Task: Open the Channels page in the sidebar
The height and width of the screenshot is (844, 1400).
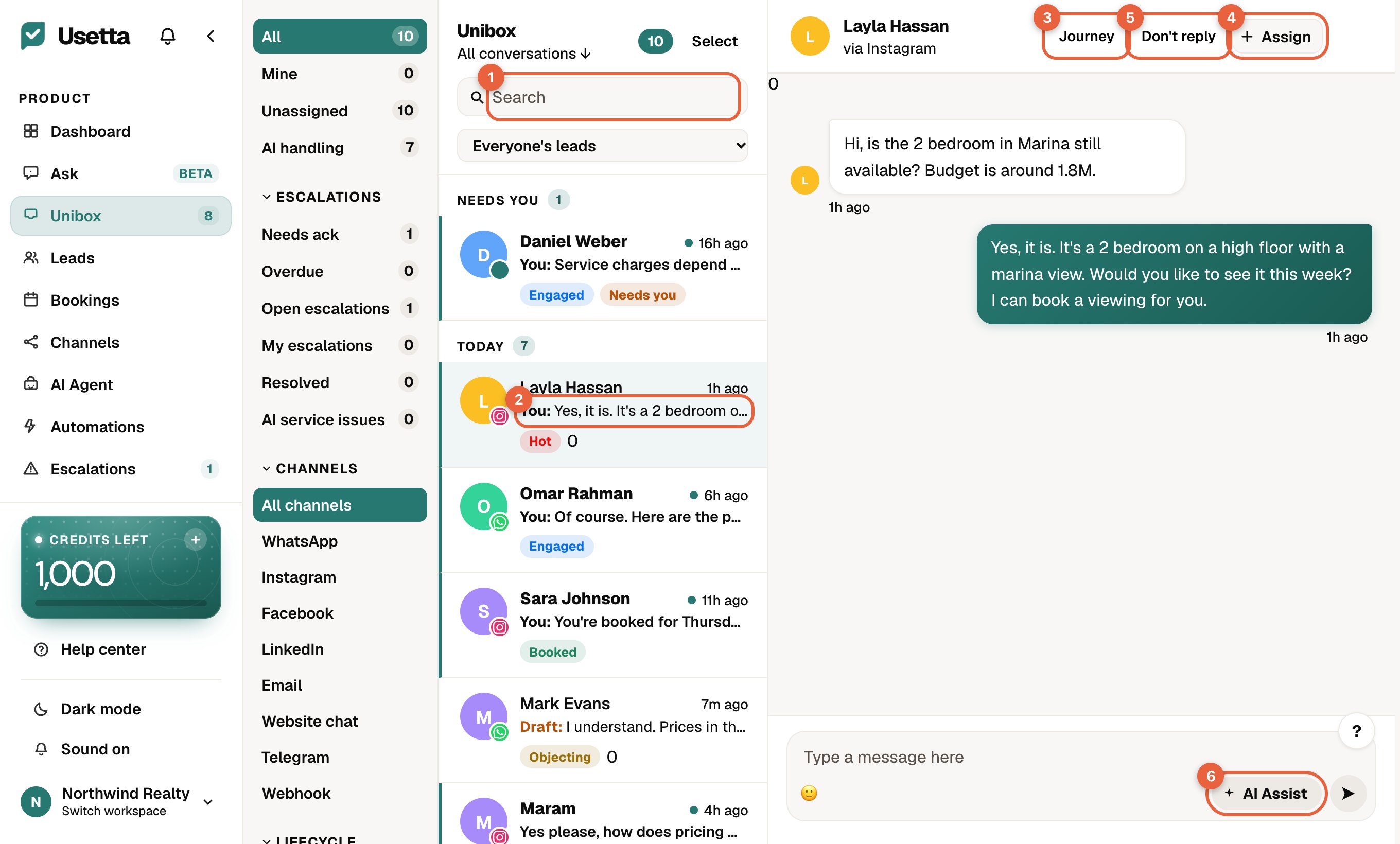Action: tap(120, 342)
